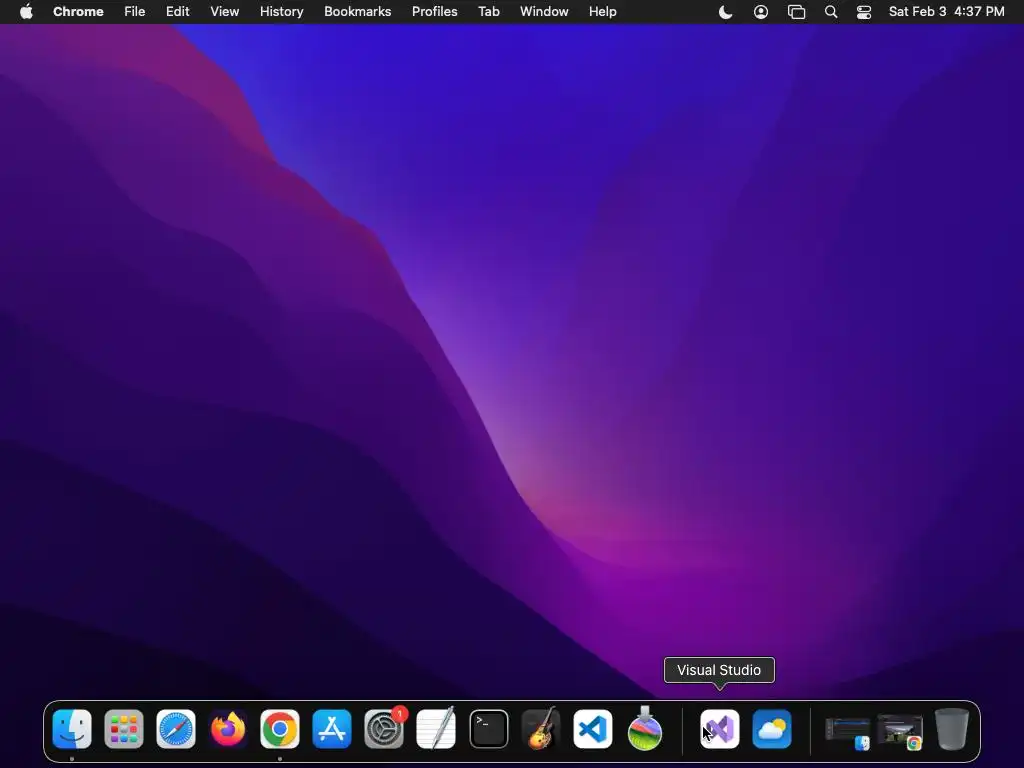Viewport: 1024px width, 768px height.
Task: Open System Preferences with the update badge
Action: coord(384,729)
